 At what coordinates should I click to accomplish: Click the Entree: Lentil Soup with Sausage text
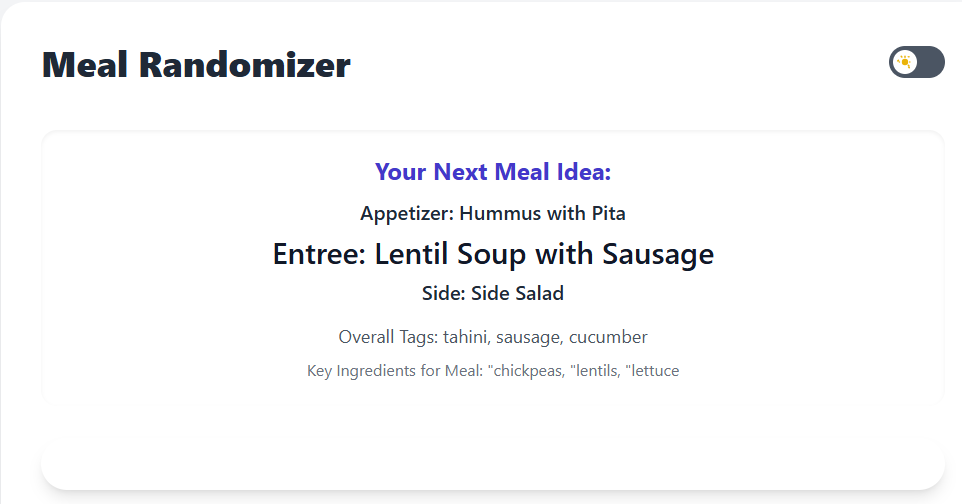[493, 254]
